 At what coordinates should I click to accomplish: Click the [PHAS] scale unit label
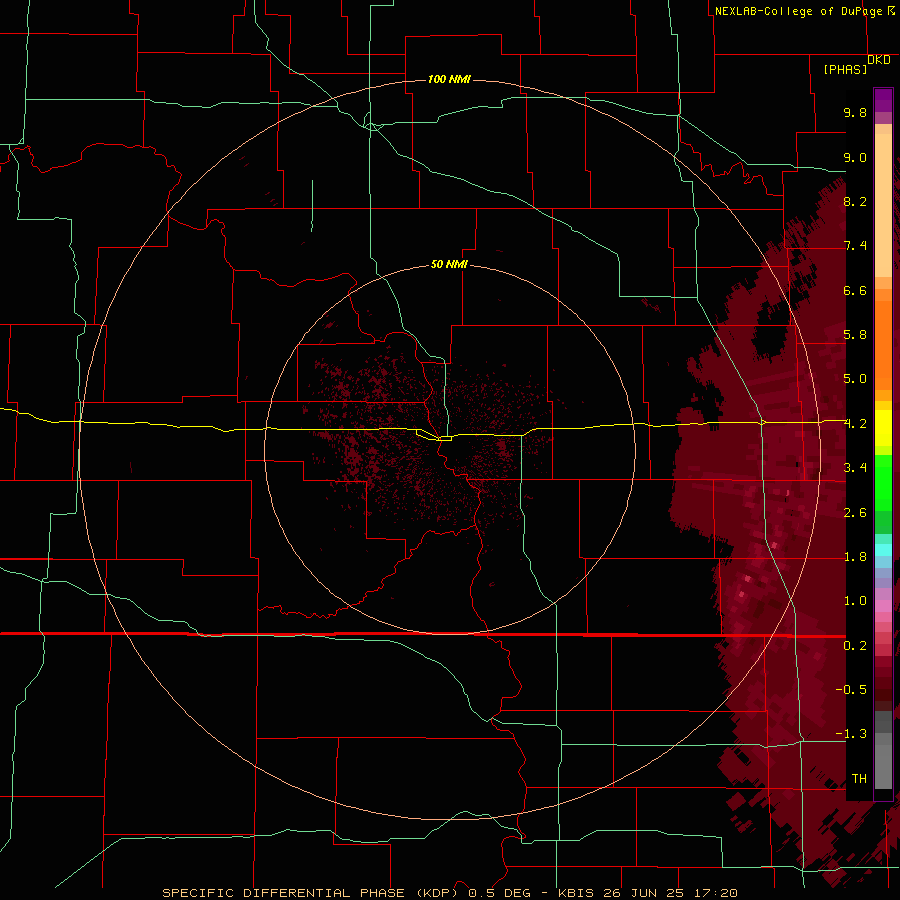coord(845,69)
